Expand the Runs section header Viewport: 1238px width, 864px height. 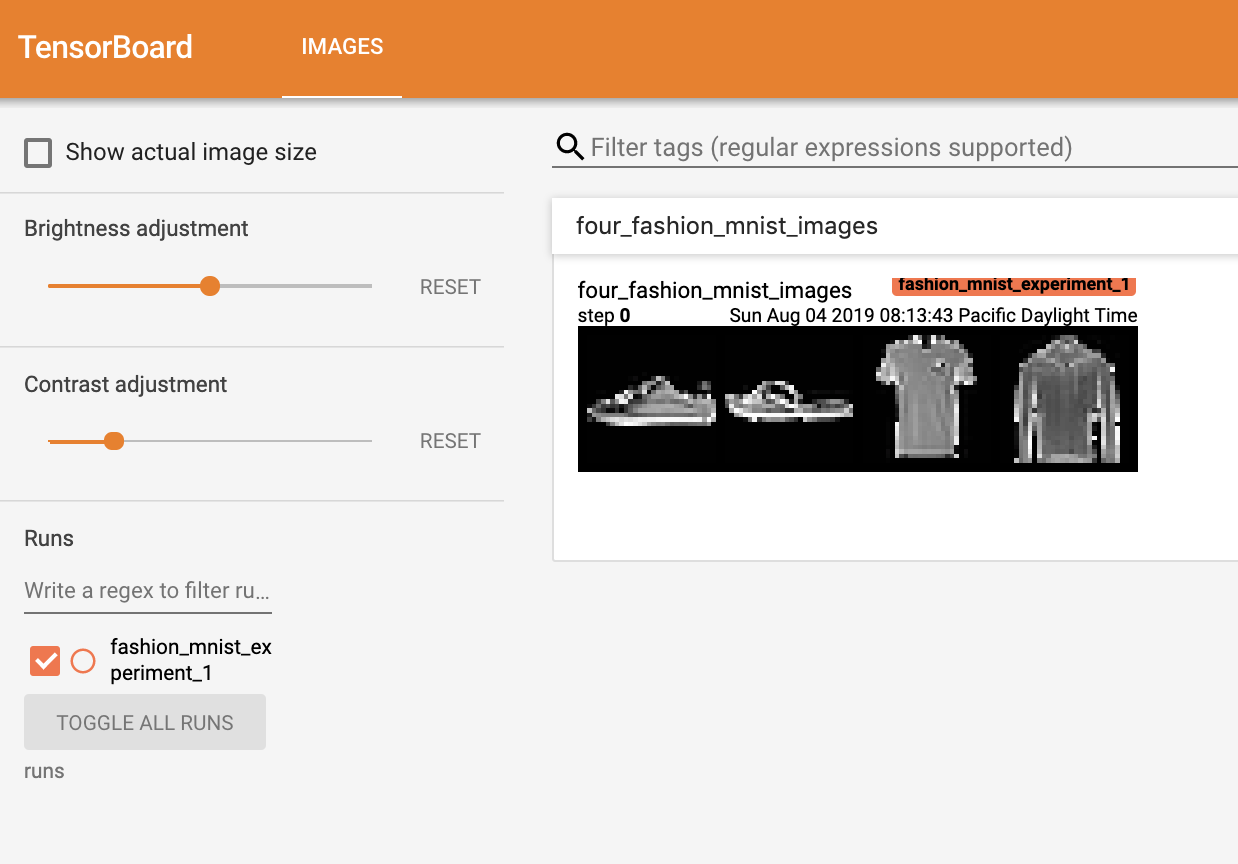coord(49,538)
